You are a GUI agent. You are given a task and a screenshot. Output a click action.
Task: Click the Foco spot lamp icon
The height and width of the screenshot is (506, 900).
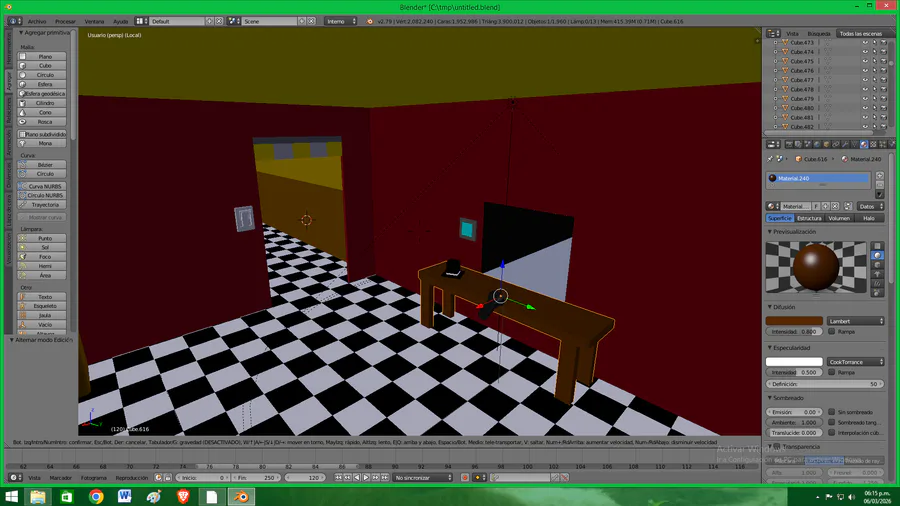tap(22, 256)
